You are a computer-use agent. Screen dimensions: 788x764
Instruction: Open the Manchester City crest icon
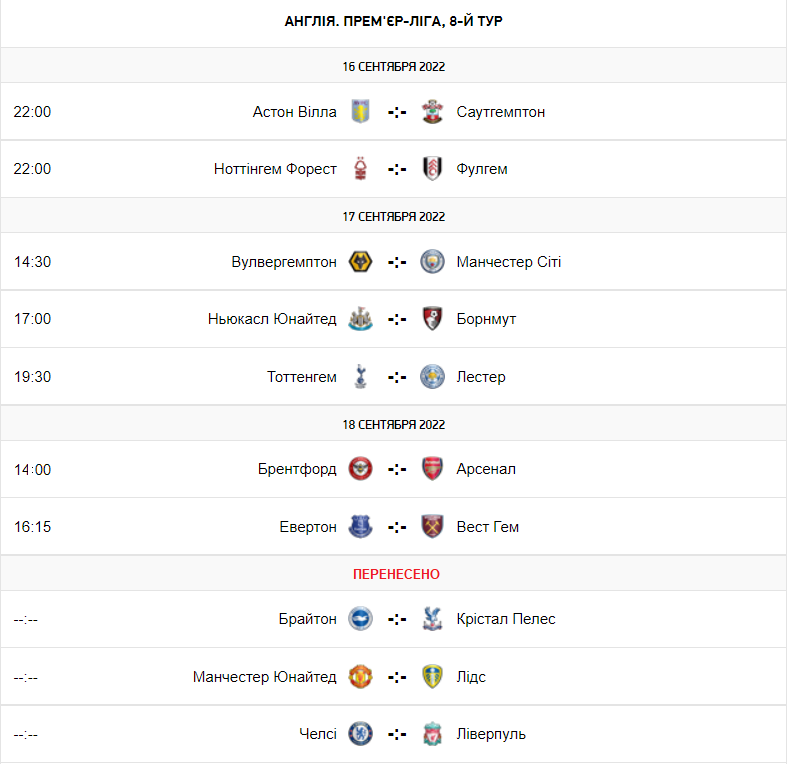(432, 262)
